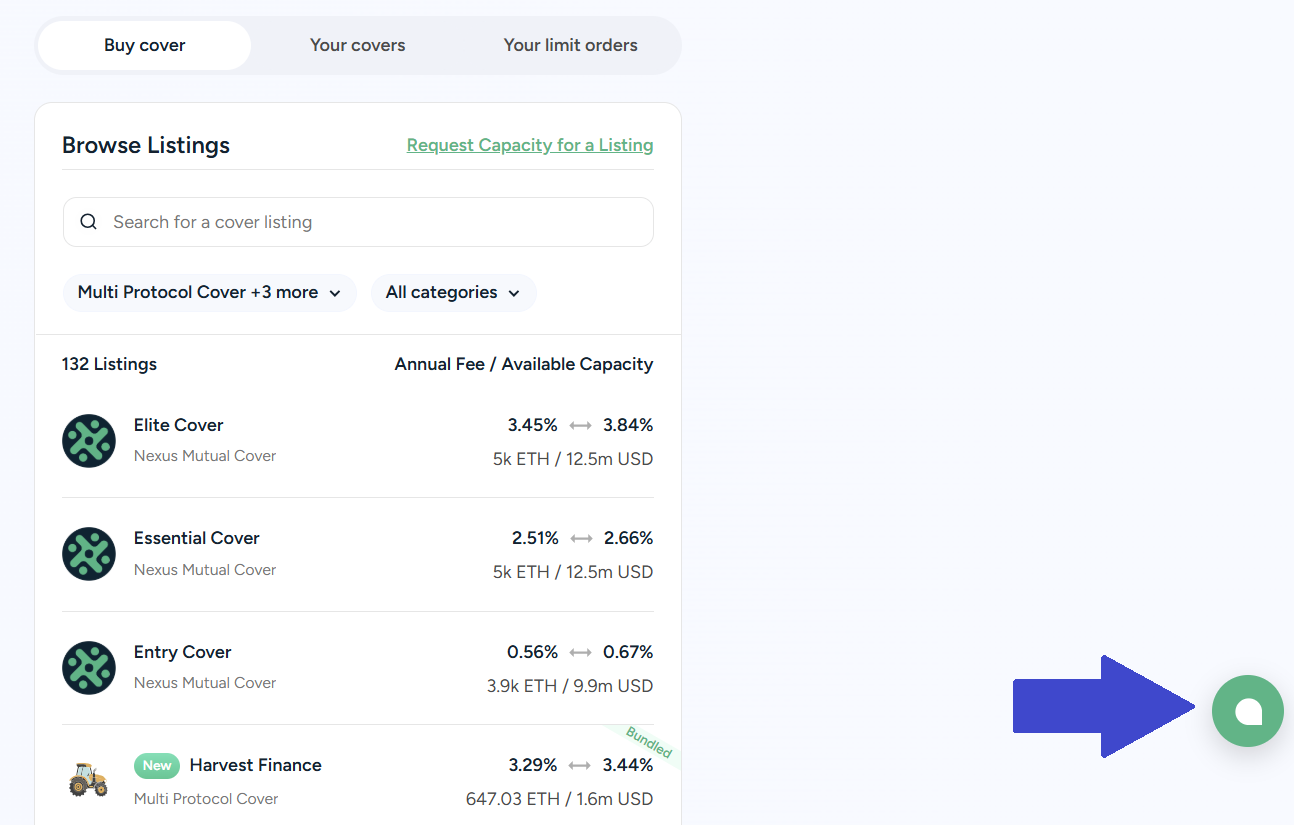Click the Entry Cover Nexus logo
This screenshot has width=1294, height=825.
tap(89, 668)
